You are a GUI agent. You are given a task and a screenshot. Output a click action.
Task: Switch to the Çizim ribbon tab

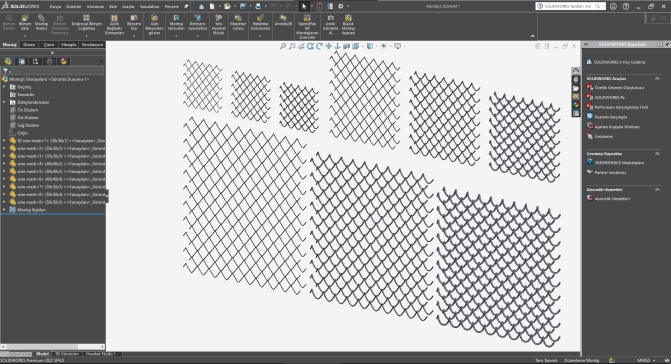(49, 44)
